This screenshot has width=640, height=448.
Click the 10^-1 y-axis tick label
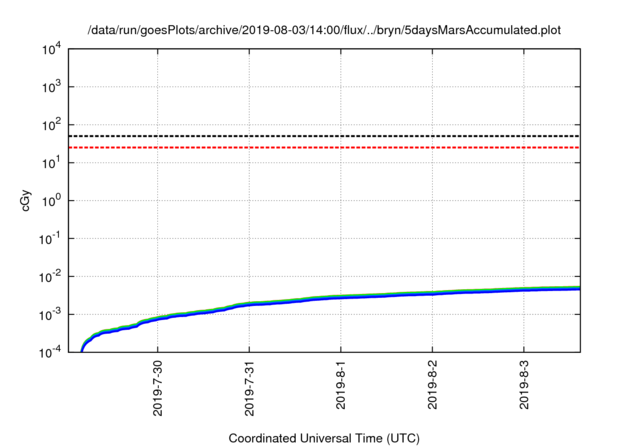click(50, 239)
